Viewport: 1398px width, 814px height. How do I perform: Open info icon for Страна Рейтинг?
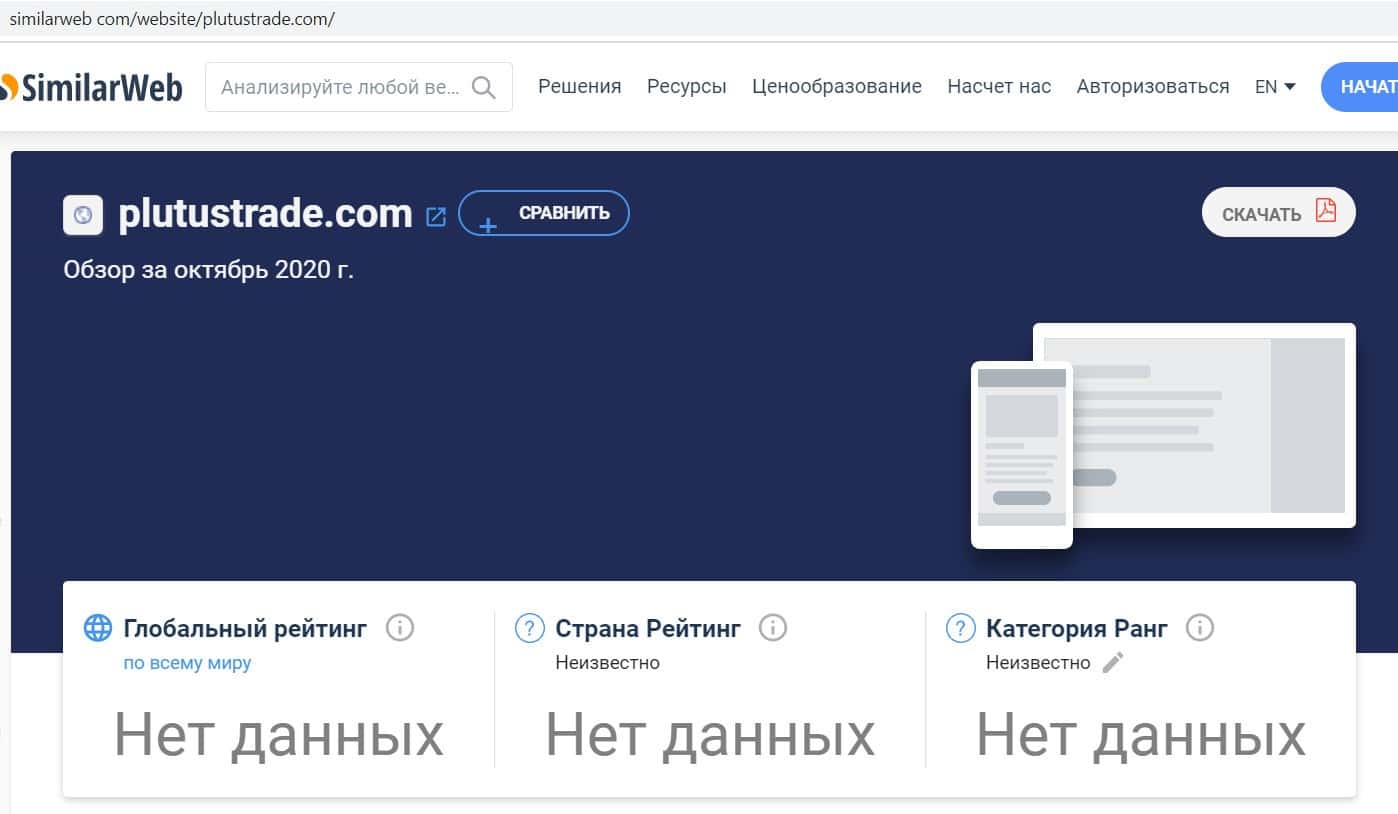point(773,628)
